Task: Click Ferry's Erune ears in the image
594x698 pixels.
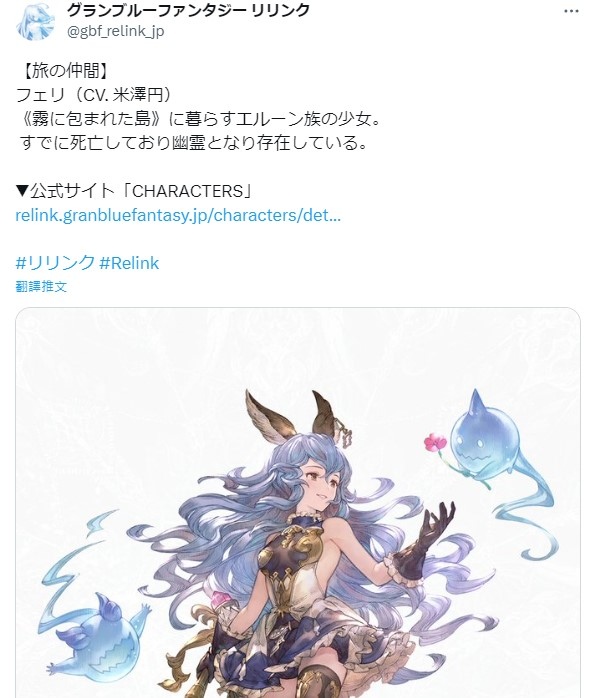Action: 293,414
